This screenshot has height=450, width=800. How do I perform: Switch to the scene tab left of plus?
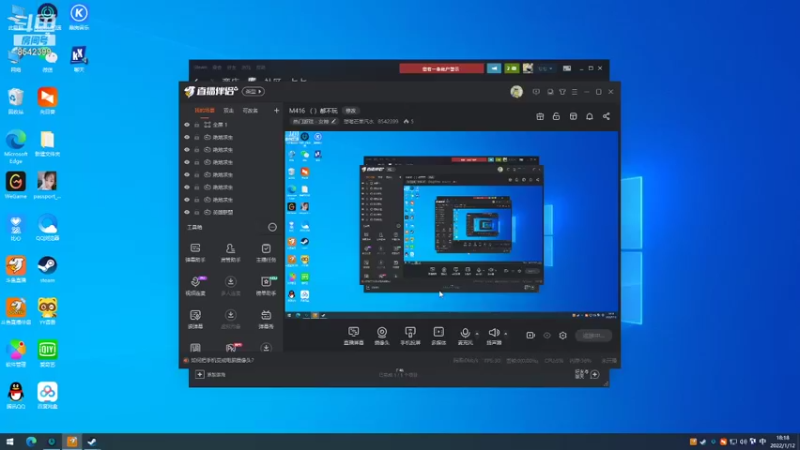click(x=250, y=110)
